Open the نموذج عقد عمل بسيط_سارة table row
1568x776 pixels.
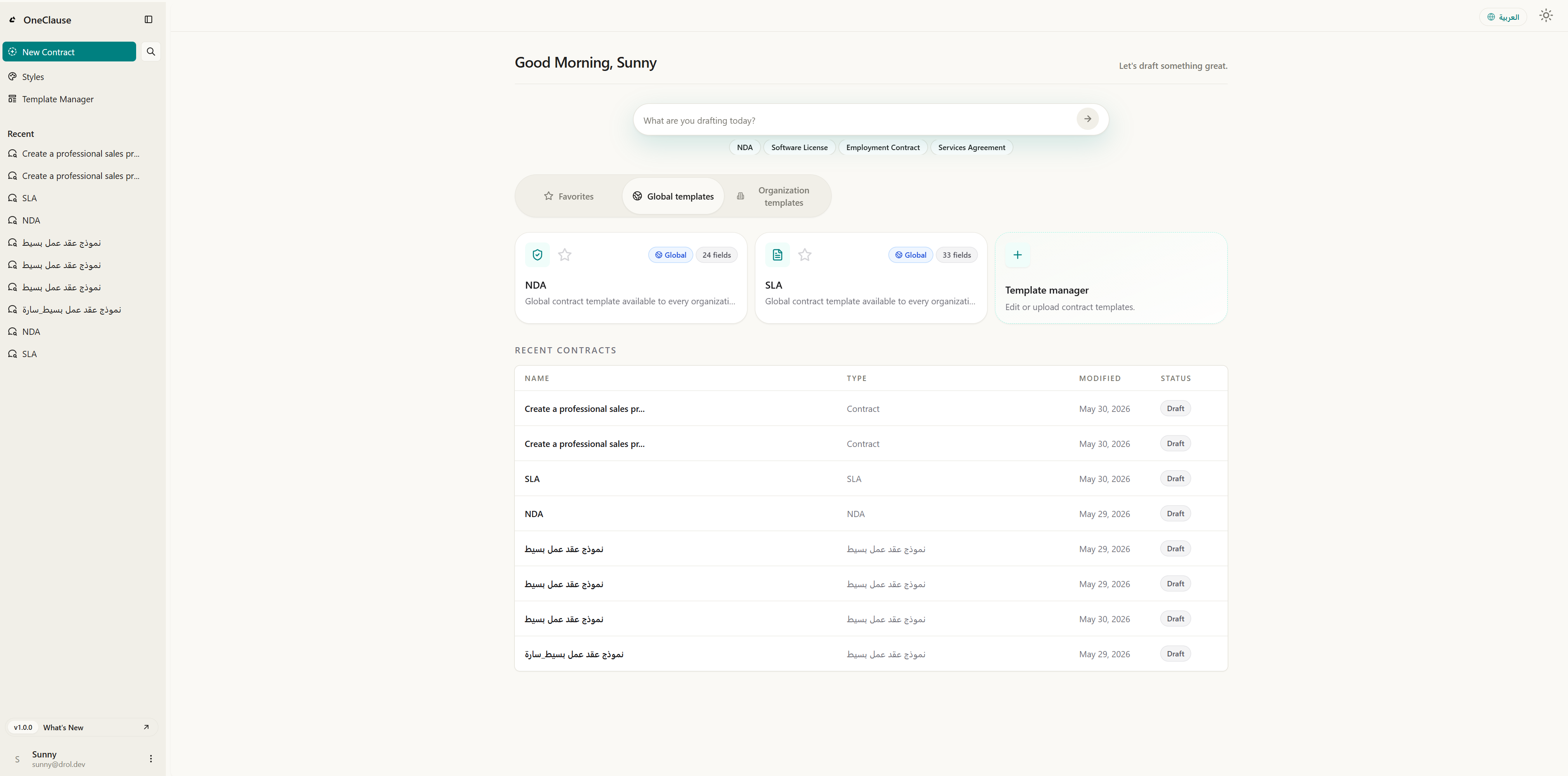[871, 654]
